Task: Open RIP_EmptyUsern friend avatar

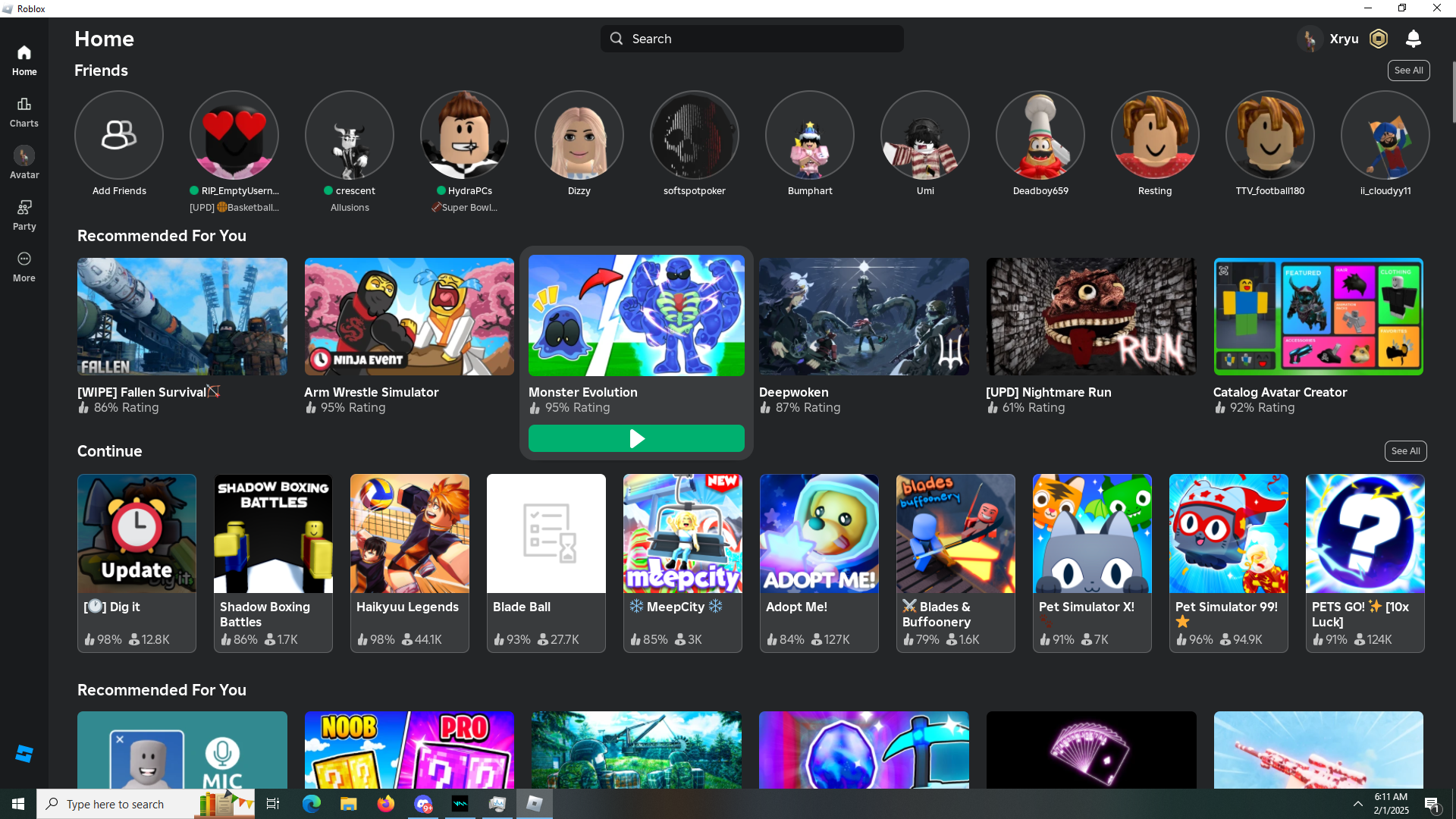Action: (234, 135)
